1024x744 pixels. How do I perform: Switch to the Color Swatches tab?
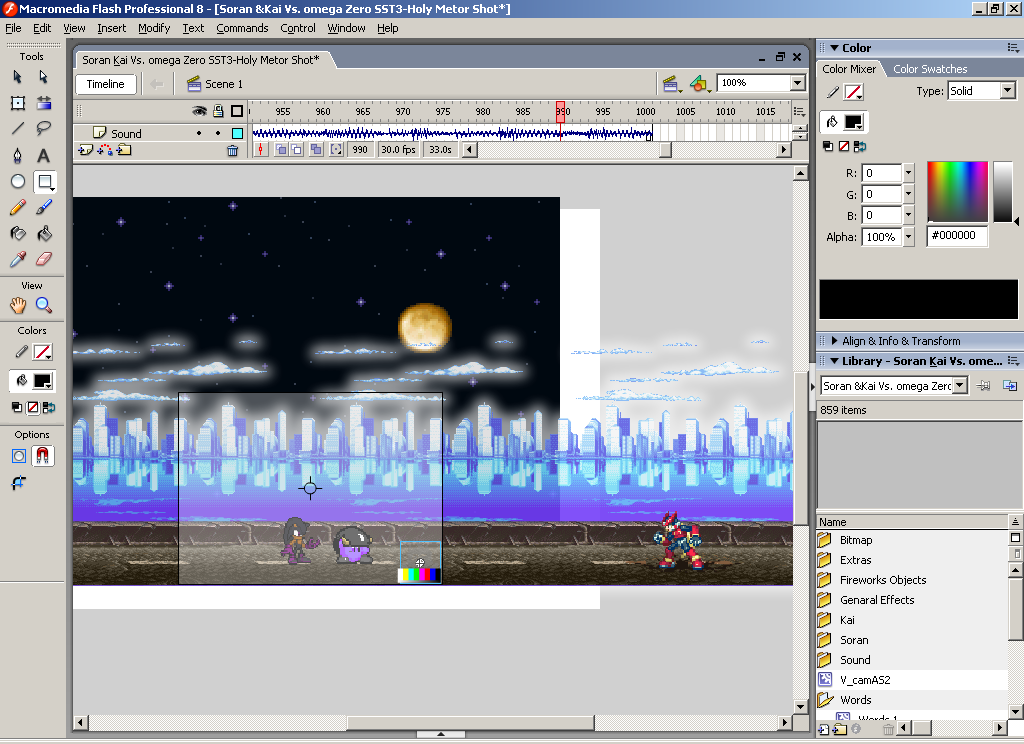pos(930,69)
